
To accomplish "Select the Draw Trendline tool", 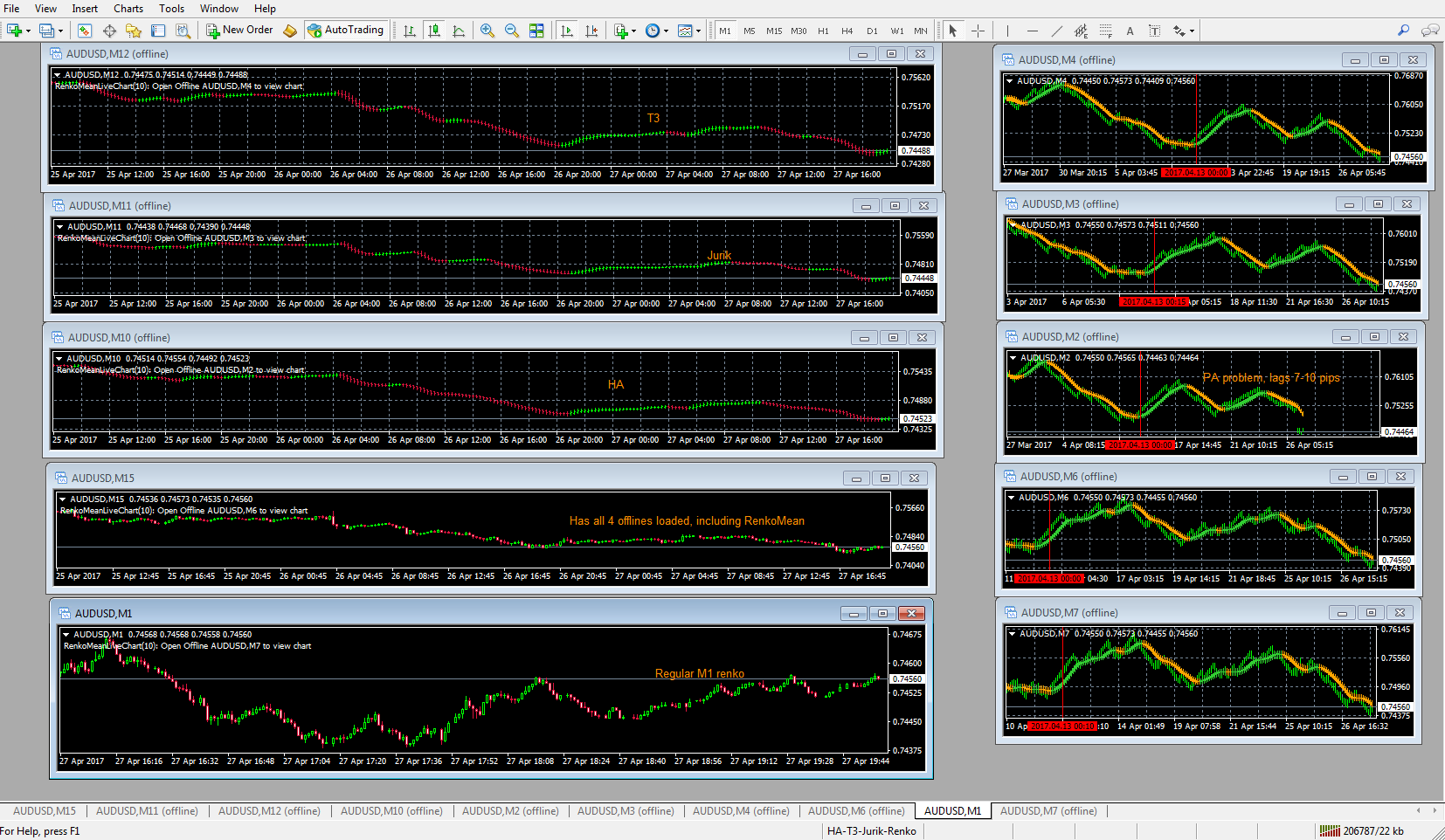I will point(1057,31).
